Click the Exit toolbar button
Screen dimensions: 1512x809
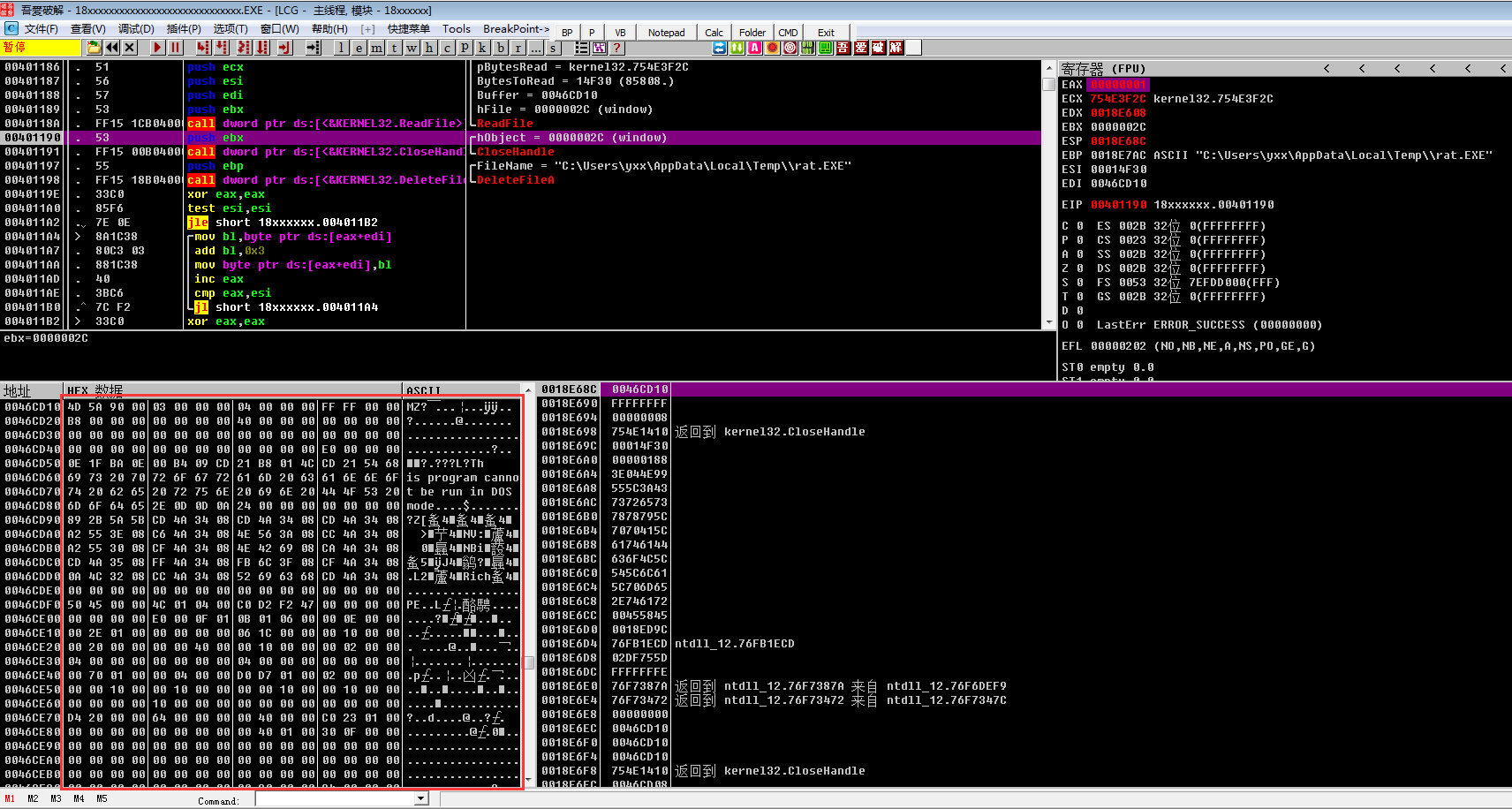coord(826,33)
